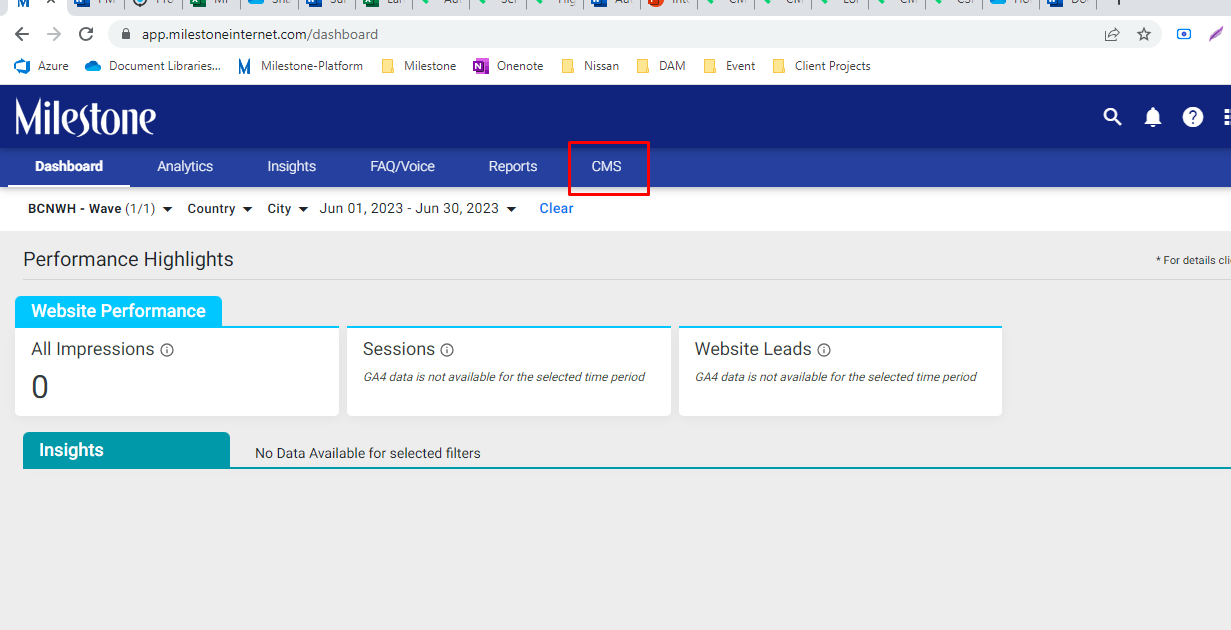Screen dimensions: 1231x630
Task: Expand the BCNWH - Wave dropdown
Action: click(100, 209)
